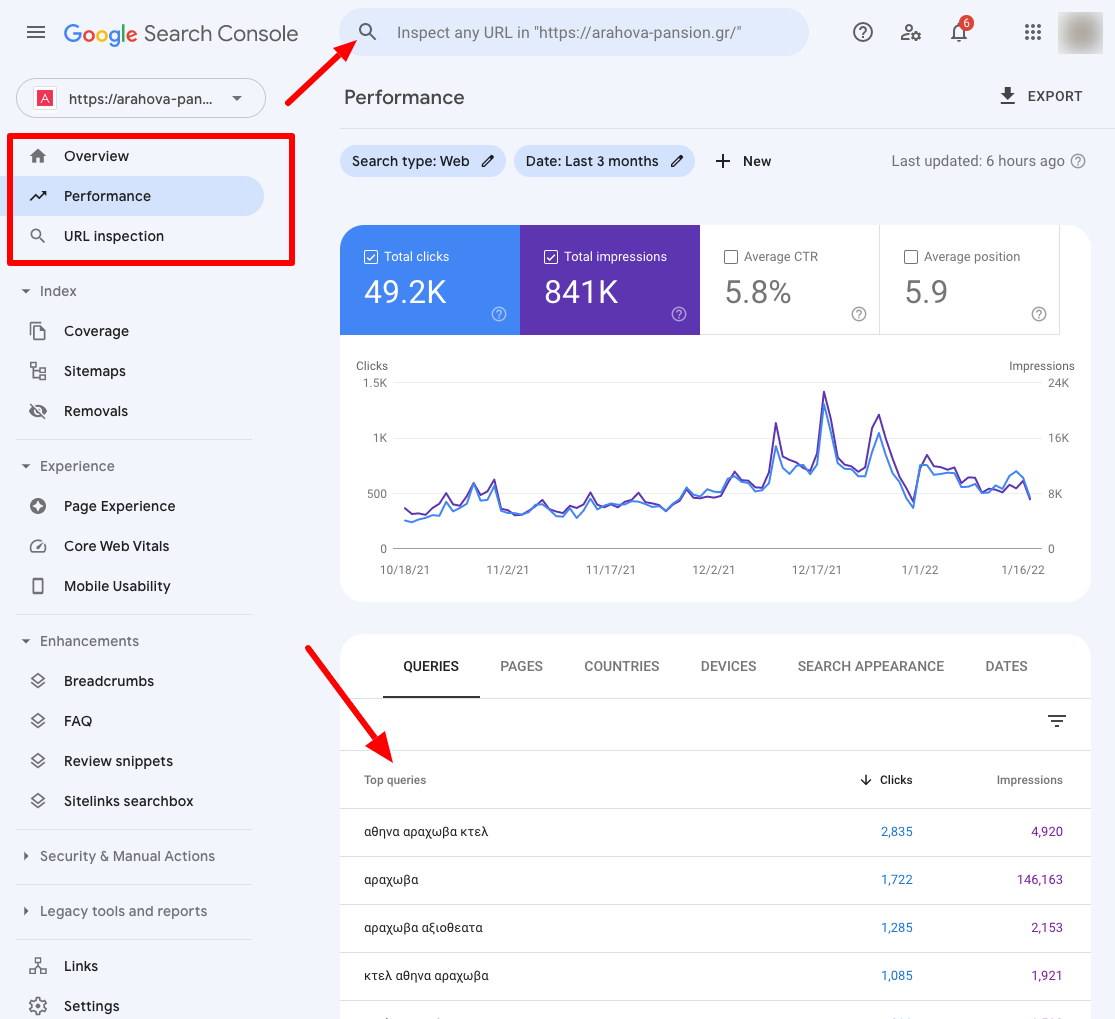Uncheck the Total impressions checkbox
Screen dimensions: 1115x1019
(x=550, y=257)
